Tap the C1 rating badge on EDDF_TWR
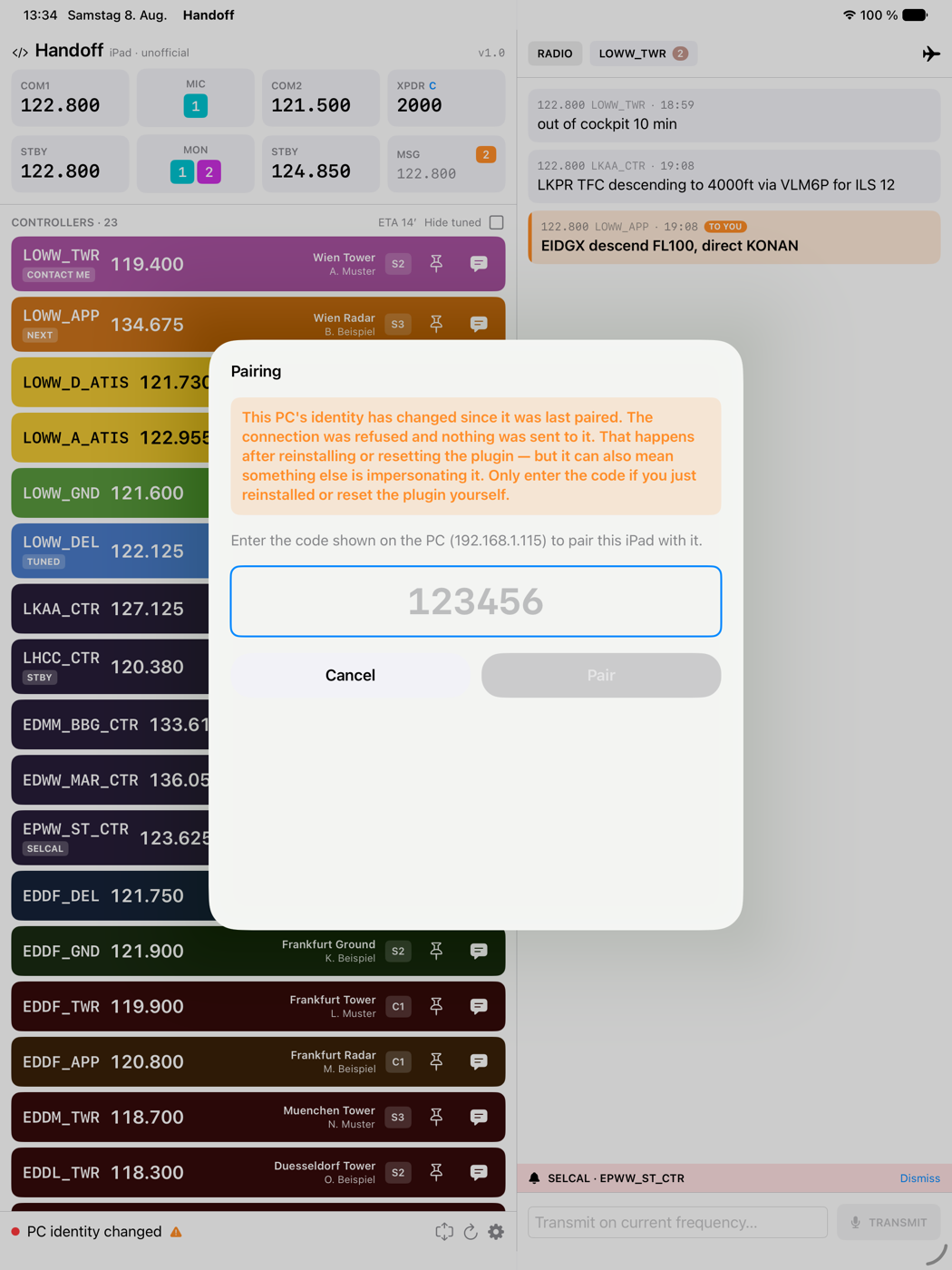The height and width of the screenshot is (1270, 952). [x=398, y=1006]
